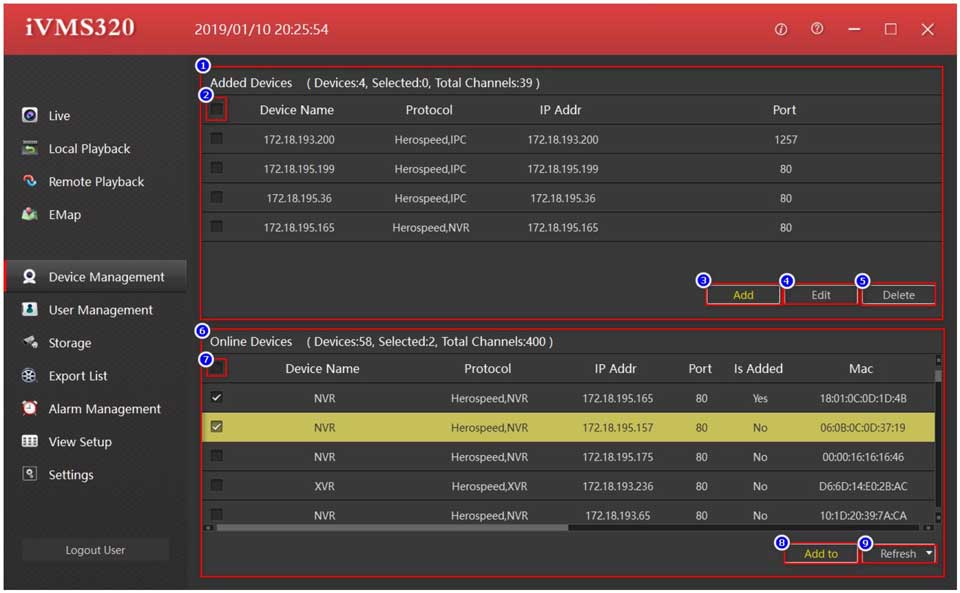Open the EMap icon in sidebar
Image resolution: width=960 pixels, height=593 pixels.
30,215
